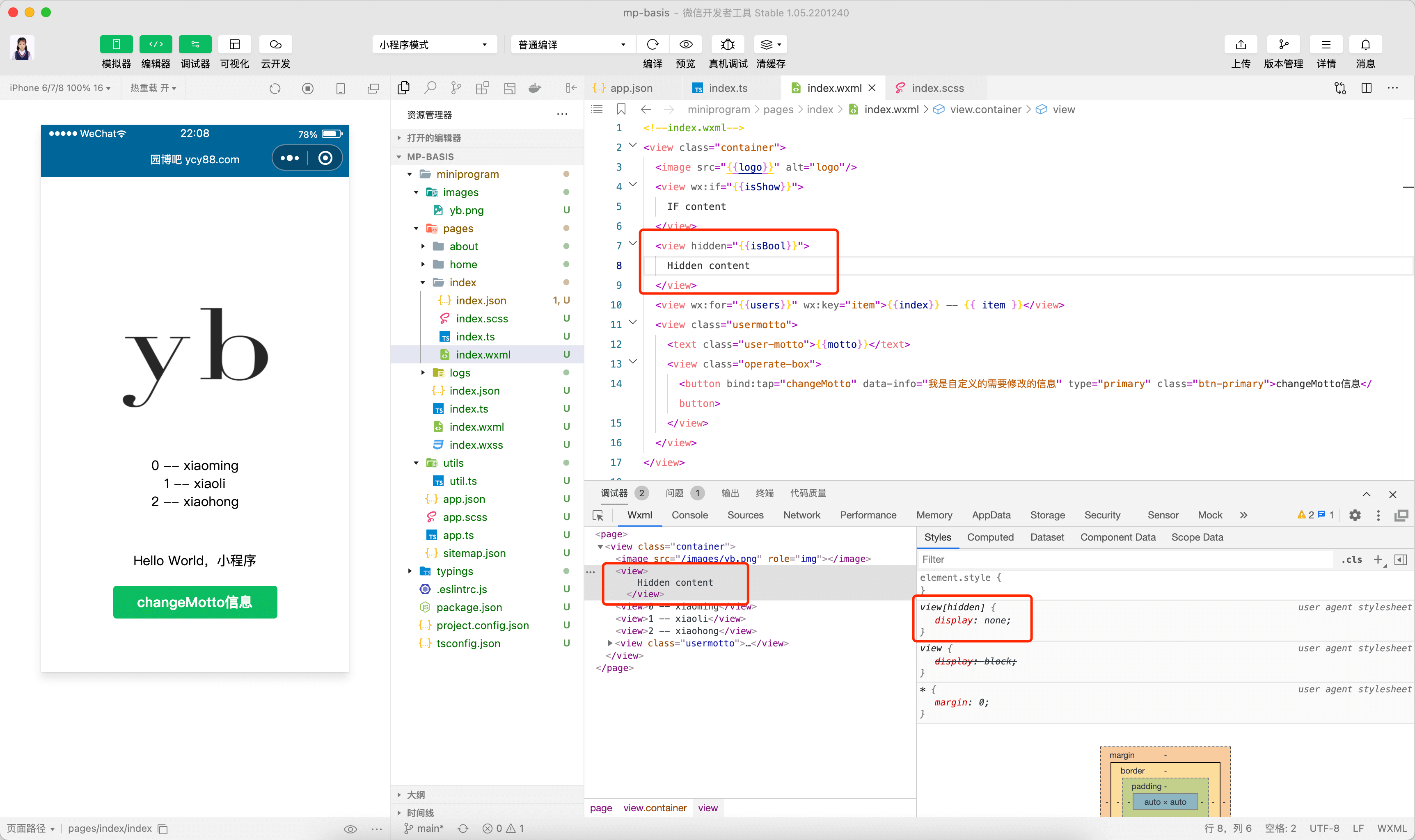Viewport: 1415px width, 840px height.
Task: Click the upload (上传) icon
Action: coord(1241,44)
